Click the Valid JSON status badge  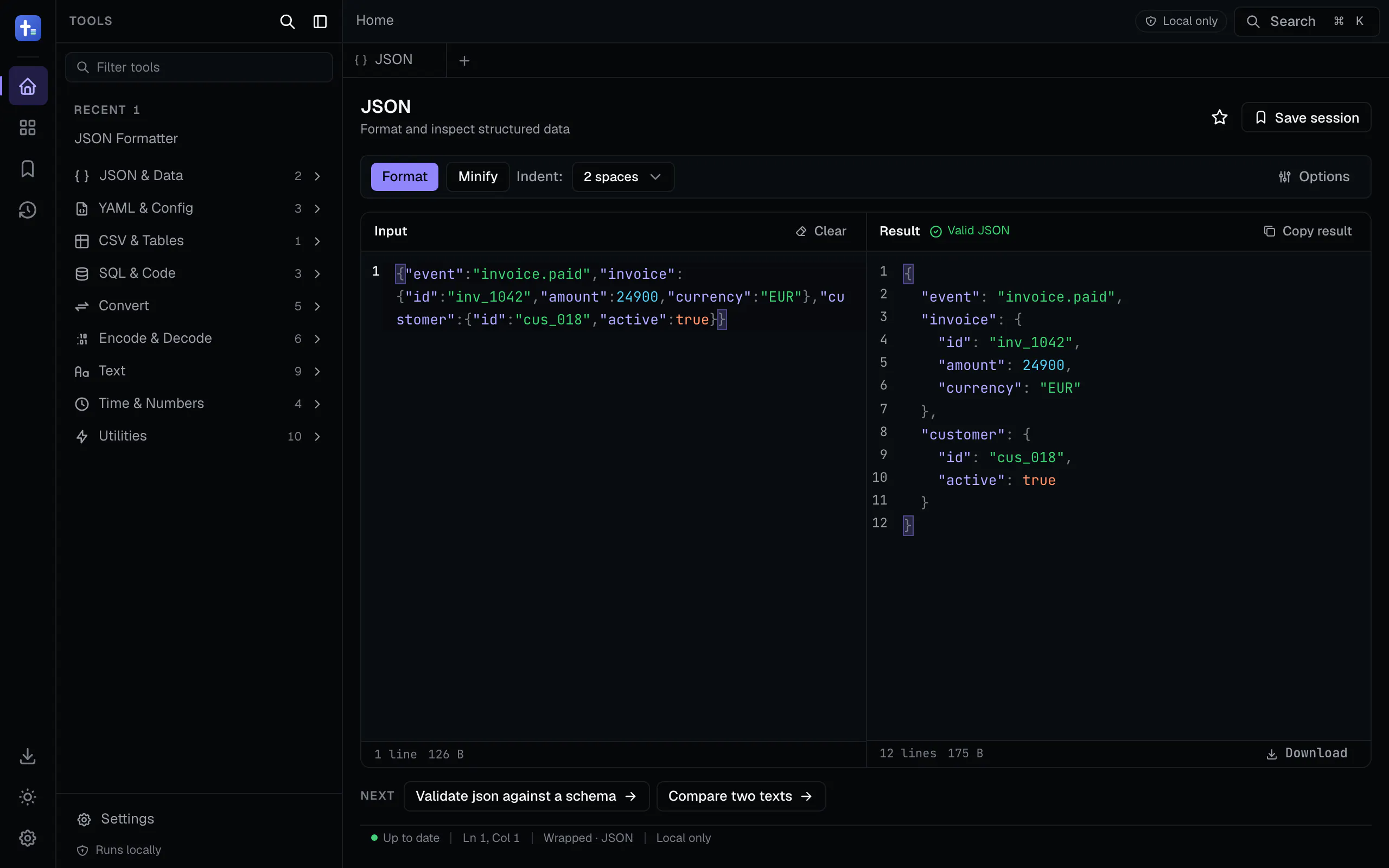(x=970, y=231)
